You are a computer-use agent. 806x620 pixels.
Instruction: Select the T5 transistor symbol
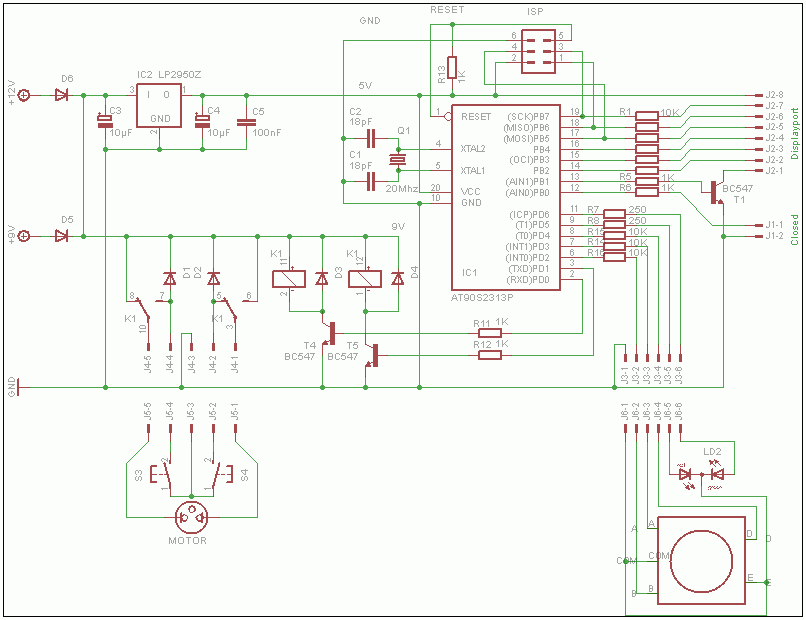(372, 355)
